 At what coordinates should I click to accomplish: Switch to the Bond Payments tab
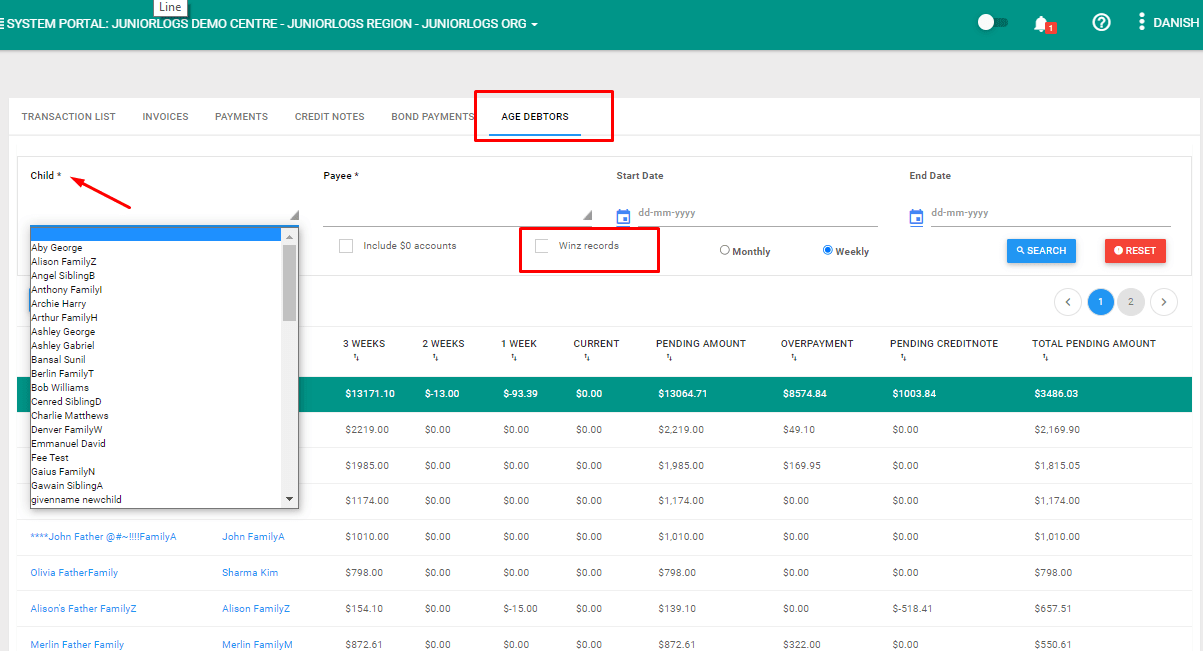click(x=432, y=117)
